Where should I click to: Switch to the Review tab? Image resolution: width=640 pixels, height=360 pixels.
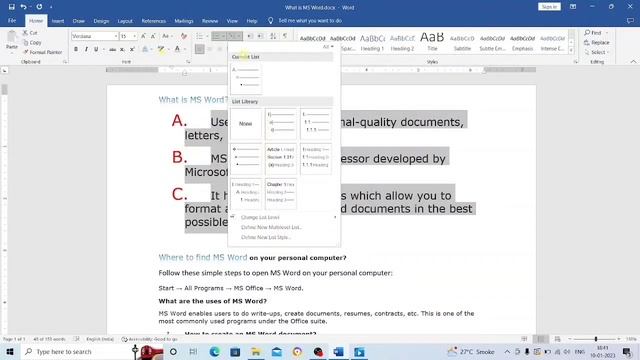click(210, 21)
